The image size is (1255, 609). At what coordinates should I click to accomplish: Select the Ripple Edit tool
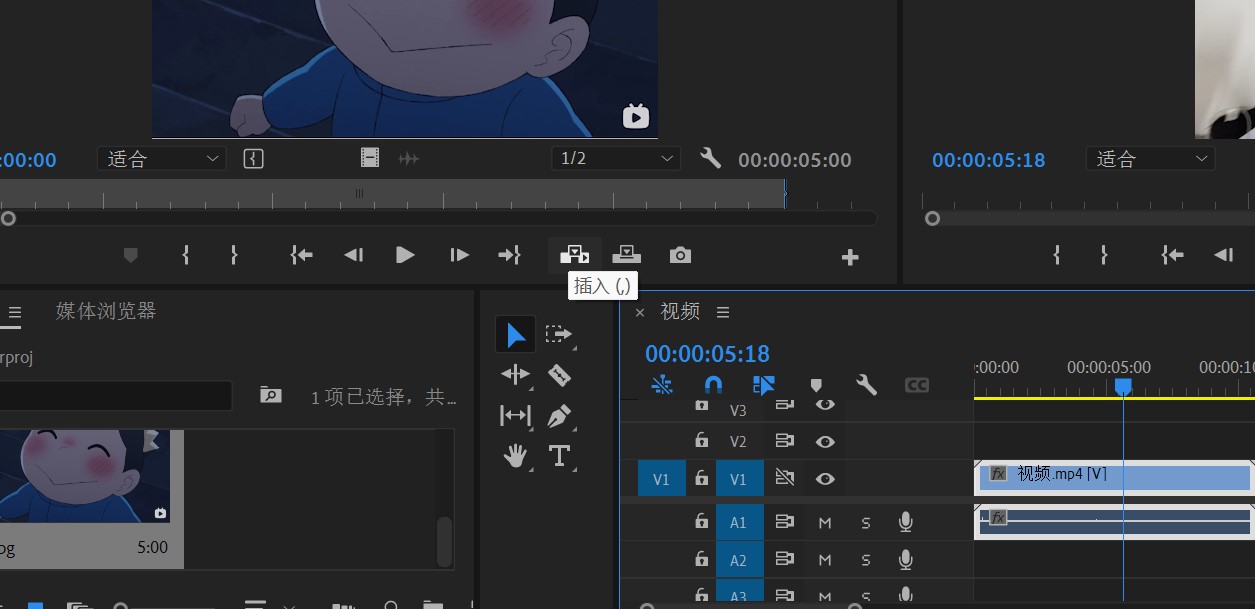pyautogui.click(x=515, y=375)
